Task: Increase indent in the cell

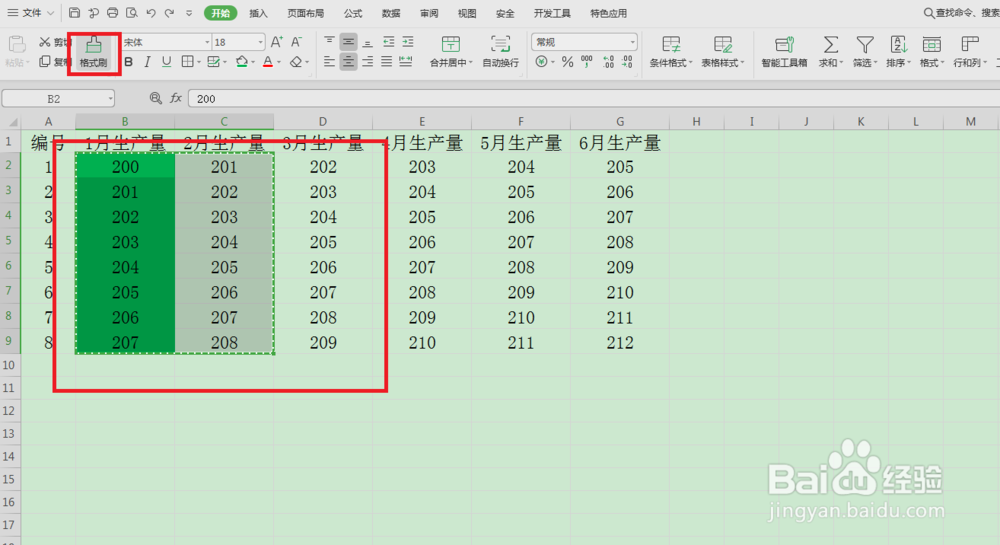Action: [x=408, y=42]
